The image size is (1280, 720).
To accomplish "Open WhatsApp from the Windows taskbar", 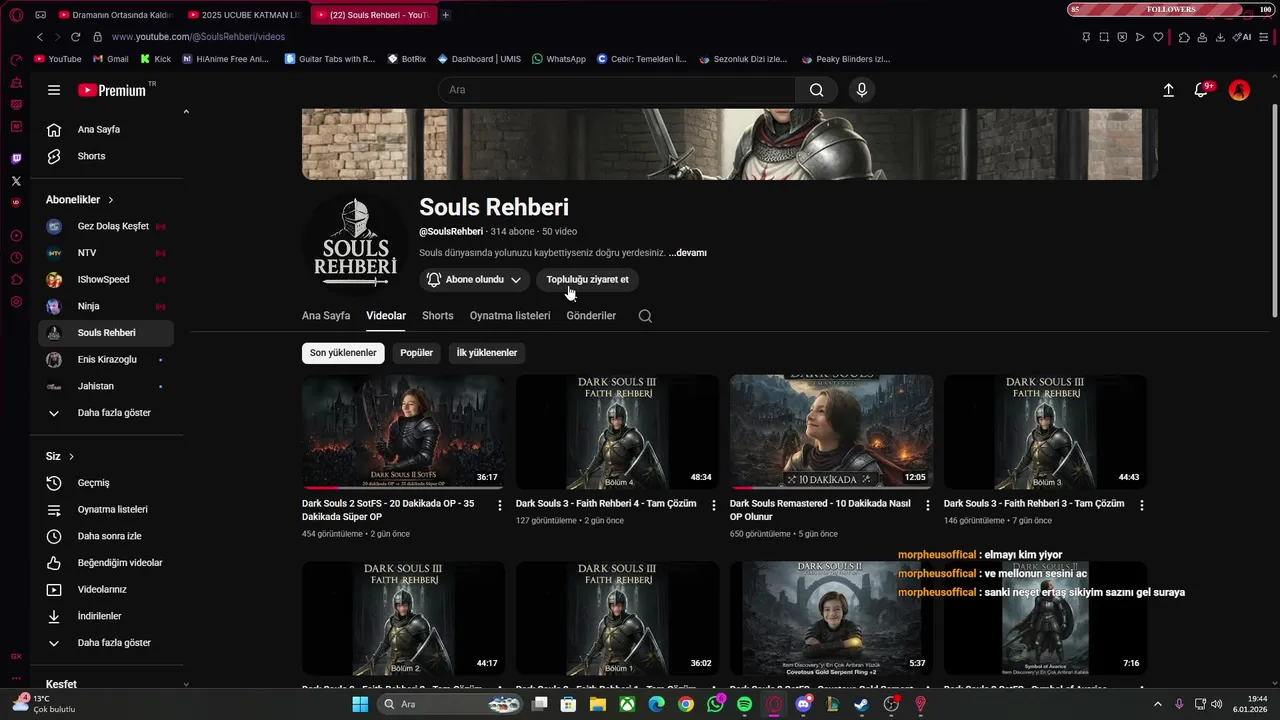I will point(715,705).
